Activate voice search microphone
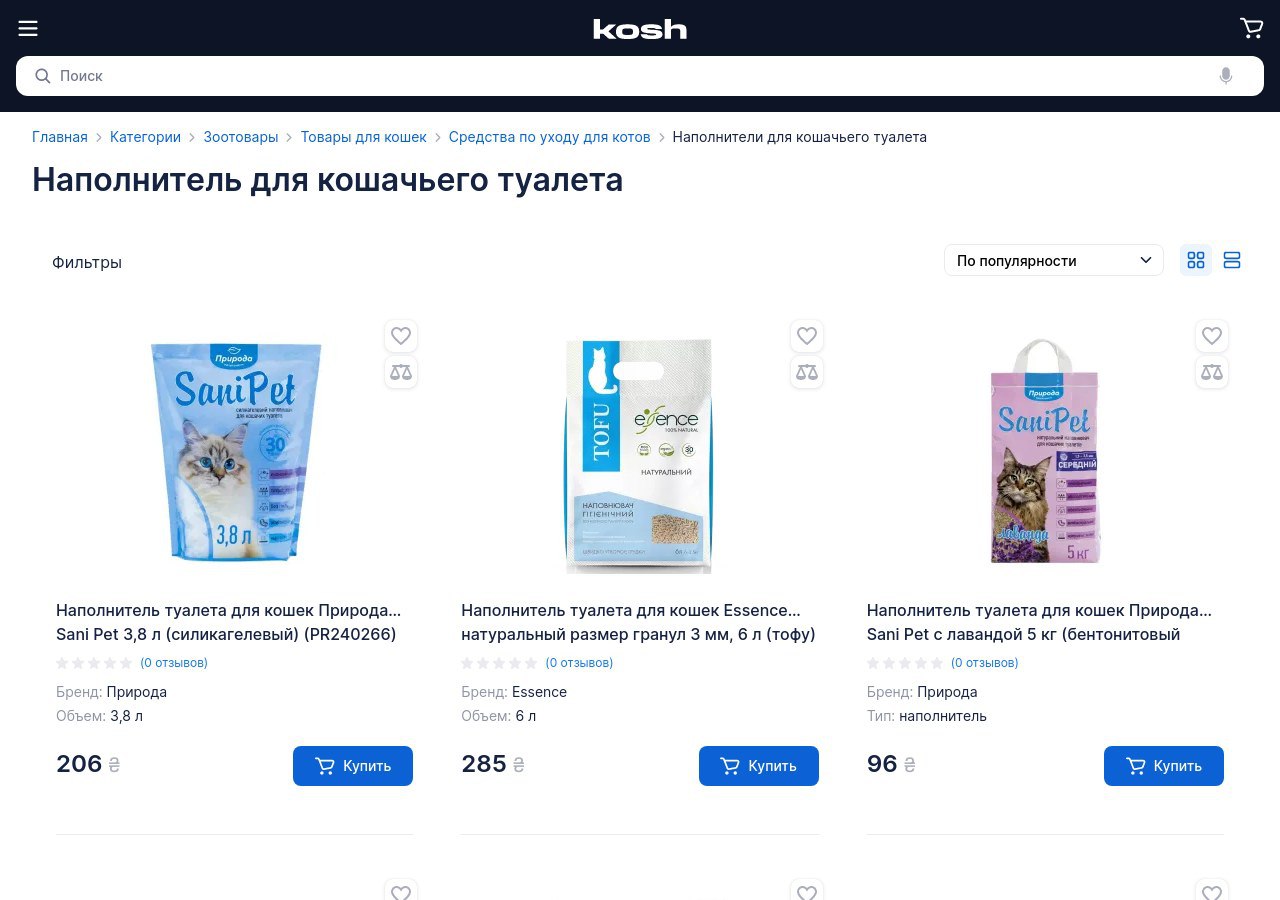1280x900 pixels. 1226,76
